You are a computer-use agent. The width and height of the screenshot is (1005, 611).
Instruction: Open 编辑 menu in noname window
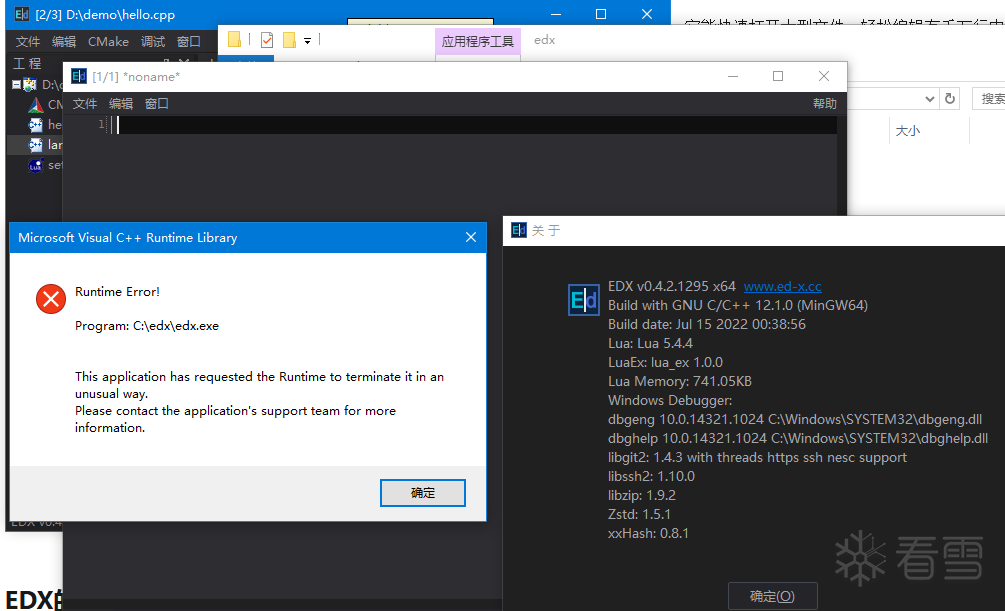point(120,104)
